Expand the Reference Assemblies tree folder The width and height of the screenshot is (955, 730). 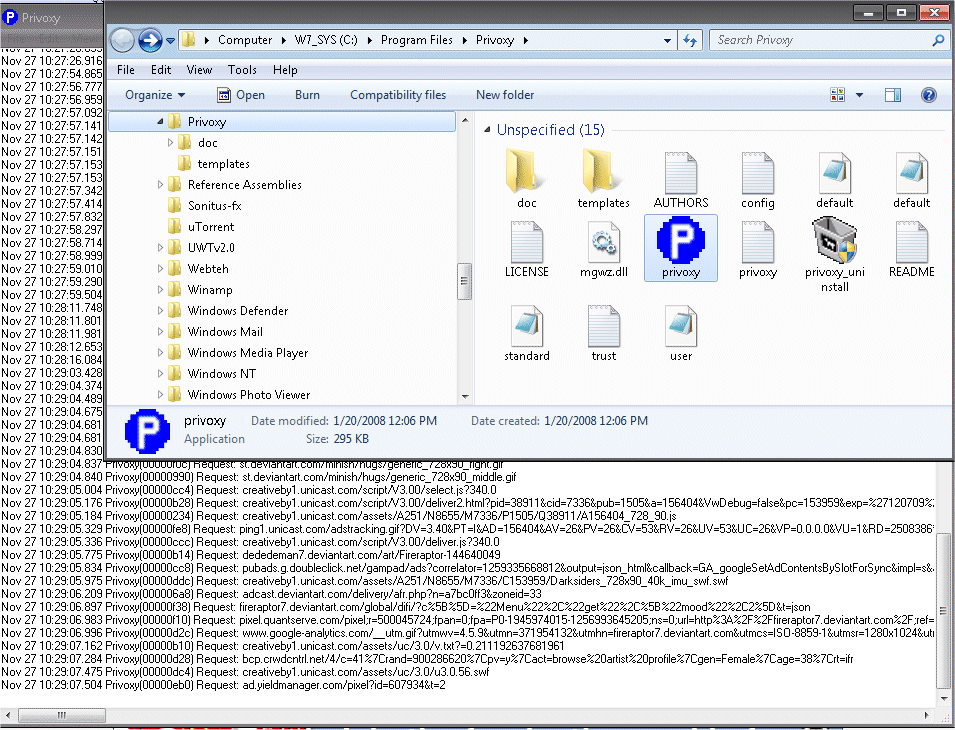point(160,184)
